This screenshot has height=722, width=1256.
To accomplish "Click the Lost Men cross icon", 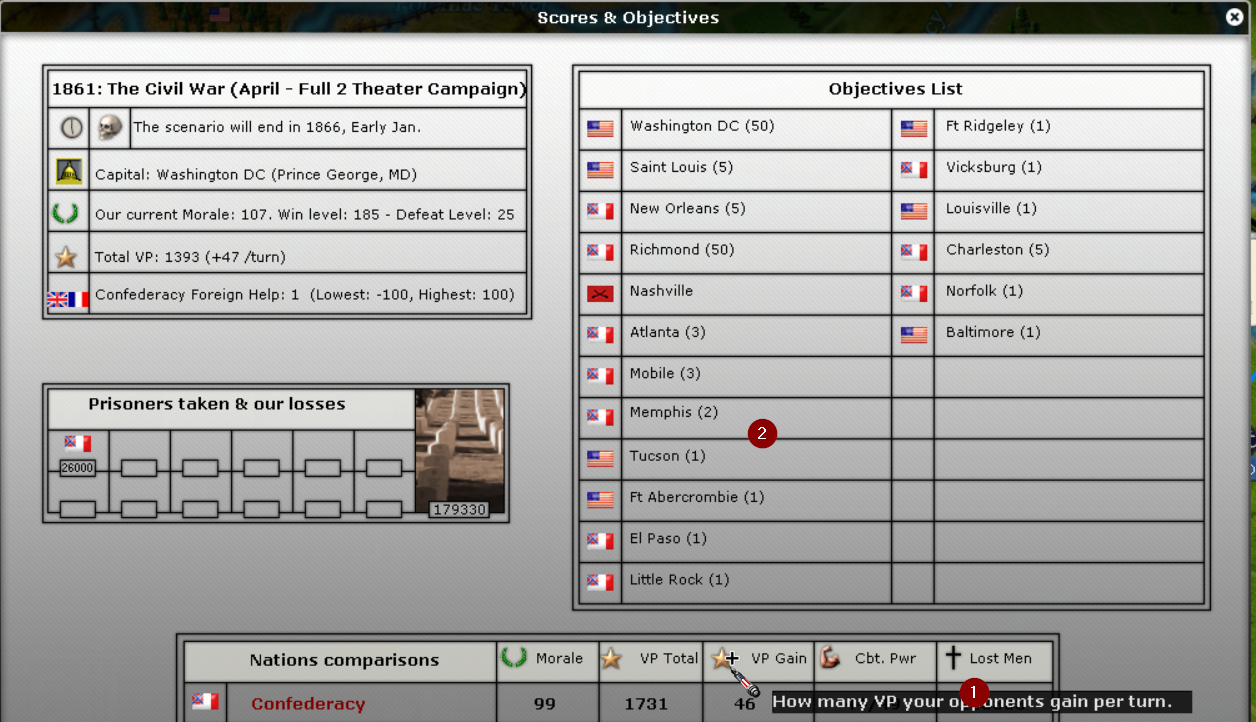I will pyautogui.click(x=953, y=657).
